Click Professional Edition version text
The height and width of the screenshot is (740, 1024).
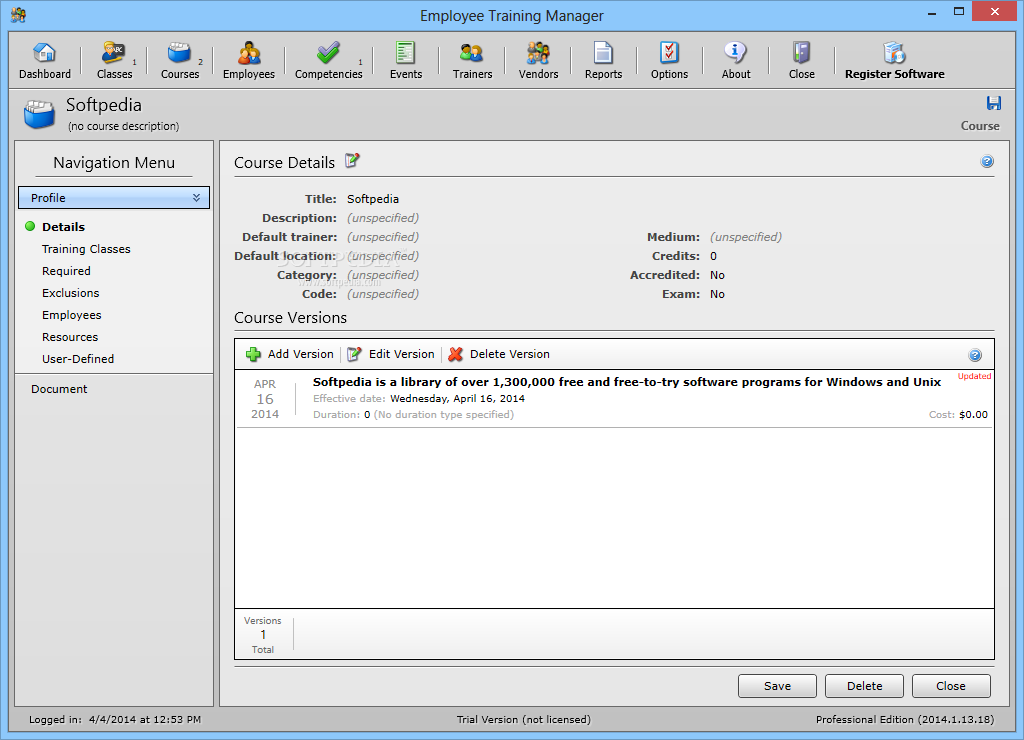point(905,720)
